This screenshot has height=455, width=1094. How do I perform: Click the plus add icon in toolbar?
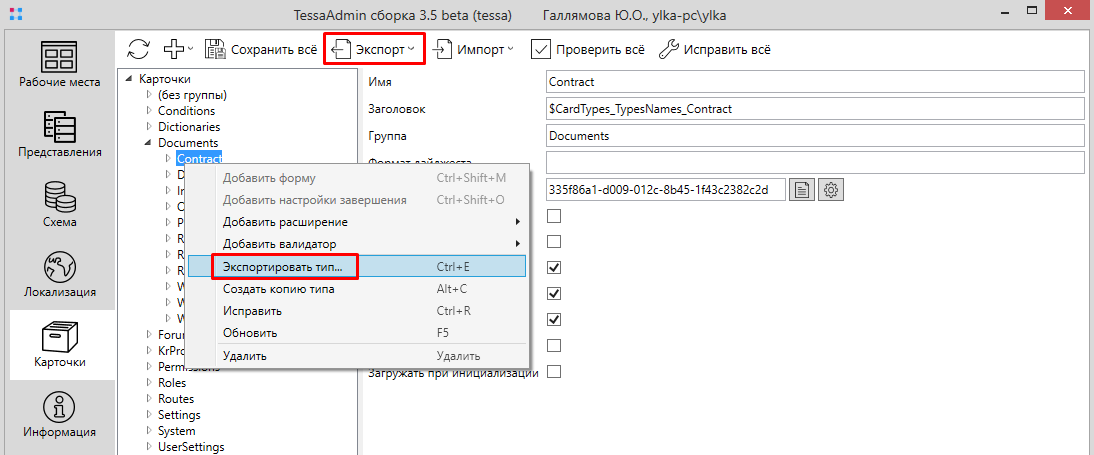click(x=174, y=48)
